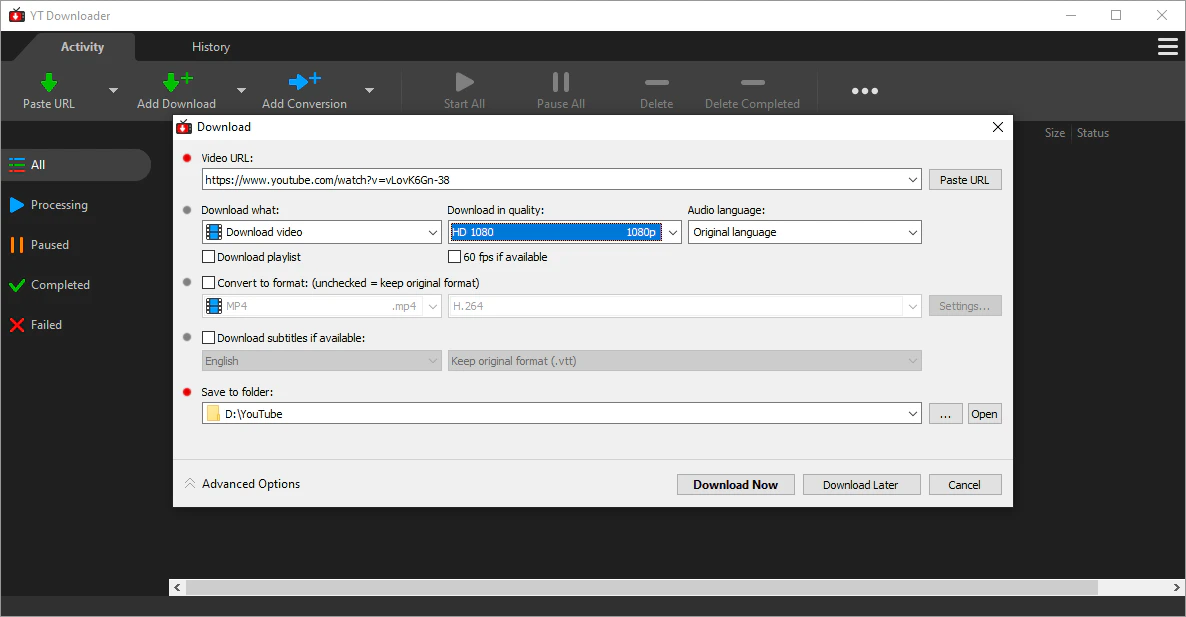Image resolution: width=1186 pixels, height=617 pixels.
Task: Filter by Failed downloads
Action: 46,325
